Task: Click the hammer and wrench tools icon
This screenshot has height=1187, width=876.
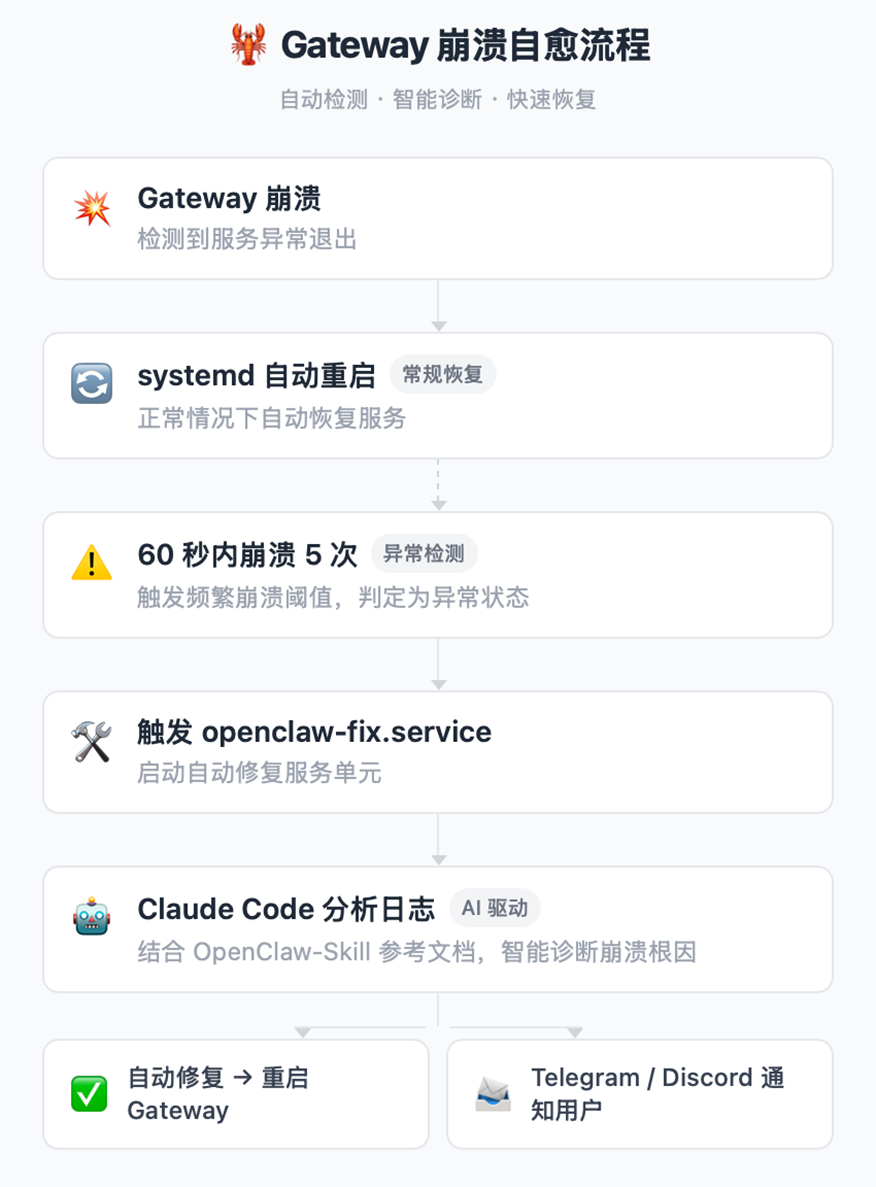Action: click(92, 743)
